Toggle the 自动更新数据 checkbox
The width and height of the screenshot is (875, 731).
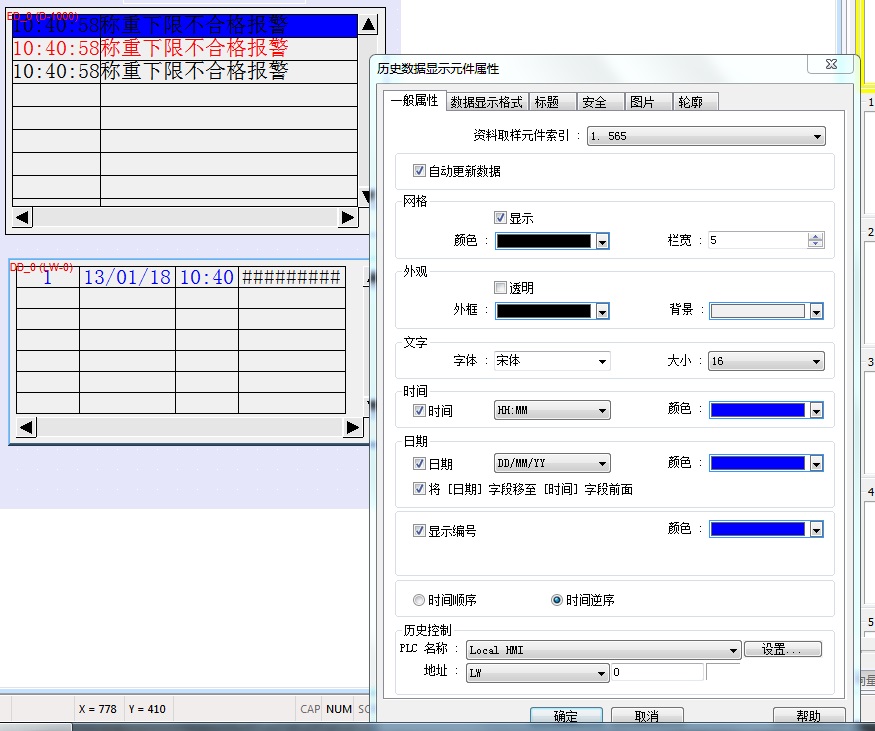tap(420, 171)
